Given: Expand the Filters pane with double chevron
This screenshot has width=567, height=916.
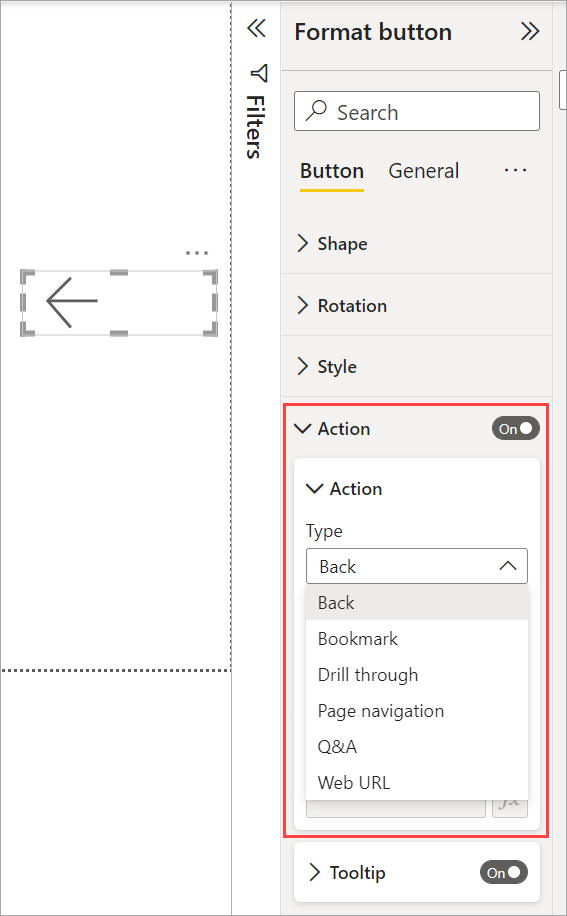Looking at the screenshot, I should (256, 27).
